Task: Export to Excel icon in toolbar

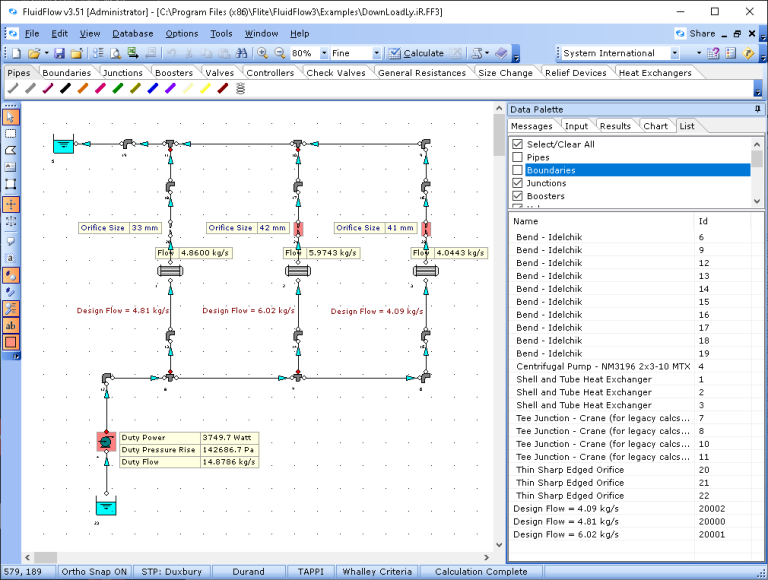Action: pyautogui.click(x=133, y=53)
